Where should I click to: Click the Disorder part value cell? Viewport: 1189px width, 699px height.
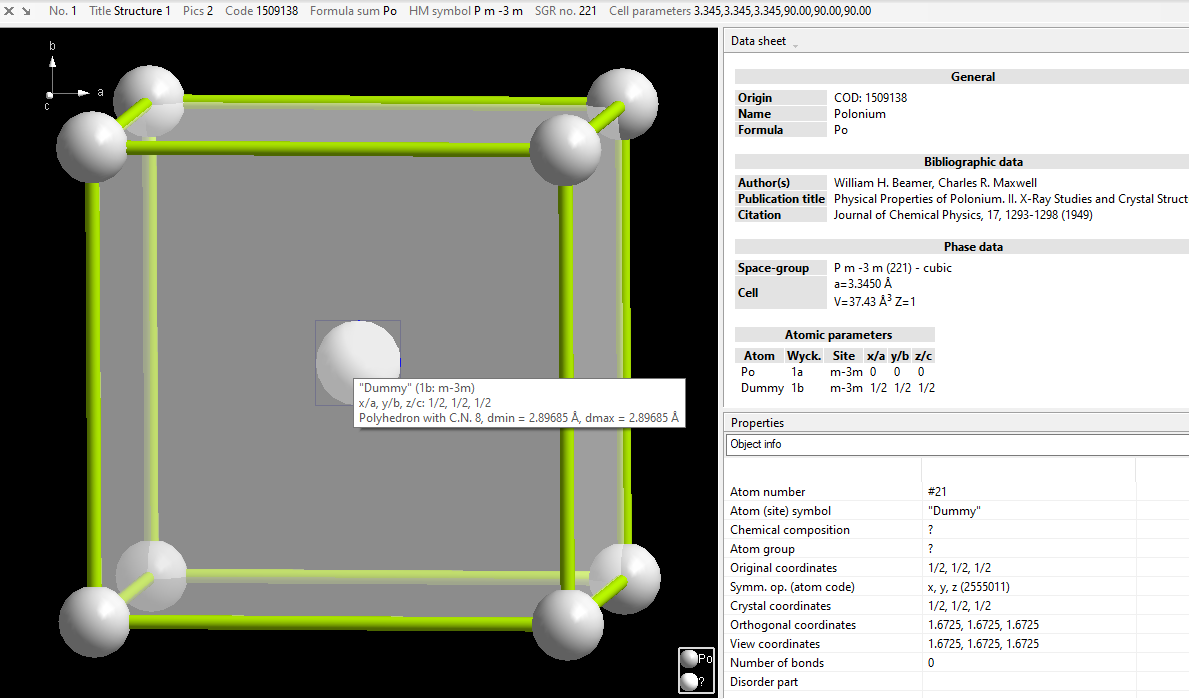click(1028, 682)
